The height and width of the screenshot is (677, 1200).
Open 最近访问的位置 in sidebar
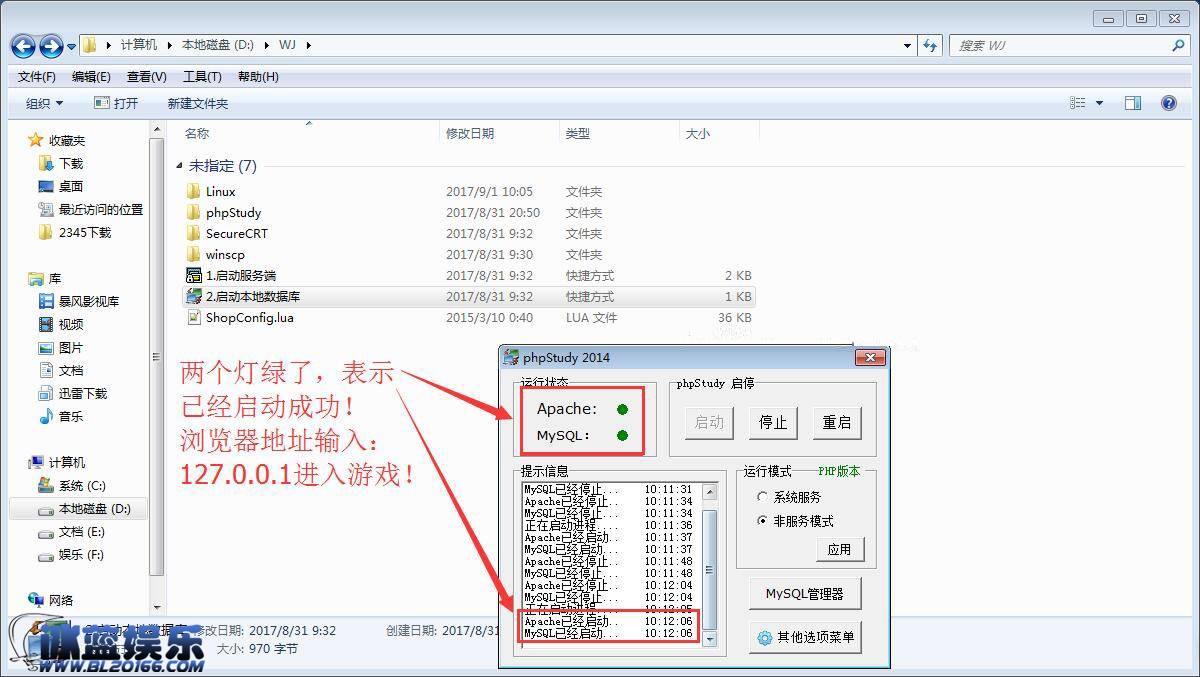coord(90,209)
